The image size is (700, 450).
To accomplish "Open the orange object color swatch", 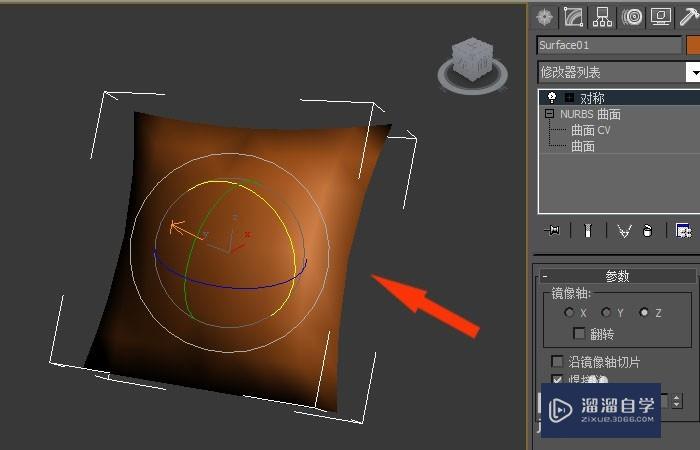I will click(693, 45).
